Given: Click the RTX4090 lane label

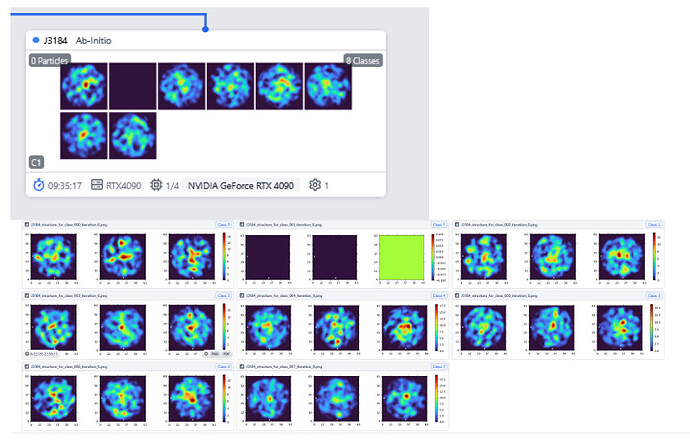Looking at the screenshot, I should tap(124, 185).
